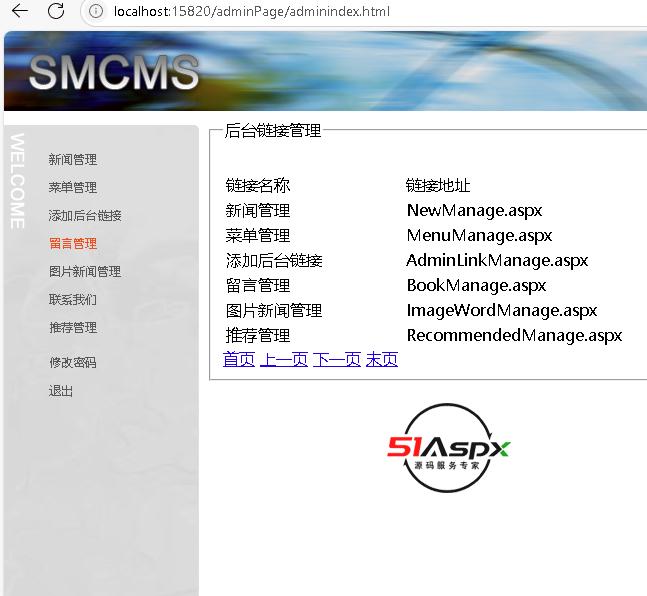647x596 pixels.
Task: Open 推荐管理 in the sidebar menu
Action: [73, 328]
